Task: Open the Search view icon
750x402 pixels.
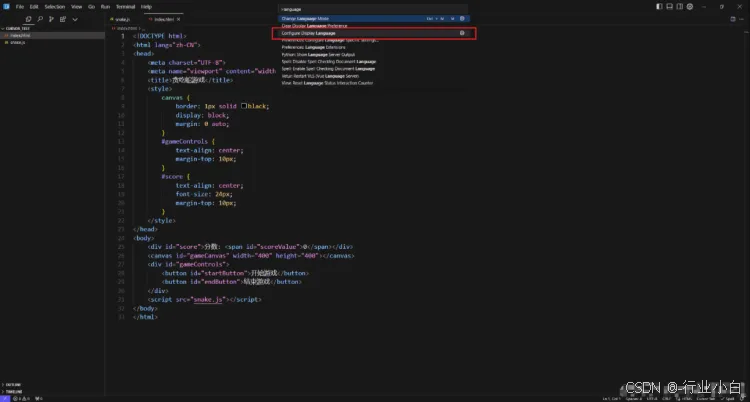Action: point(40,19)
